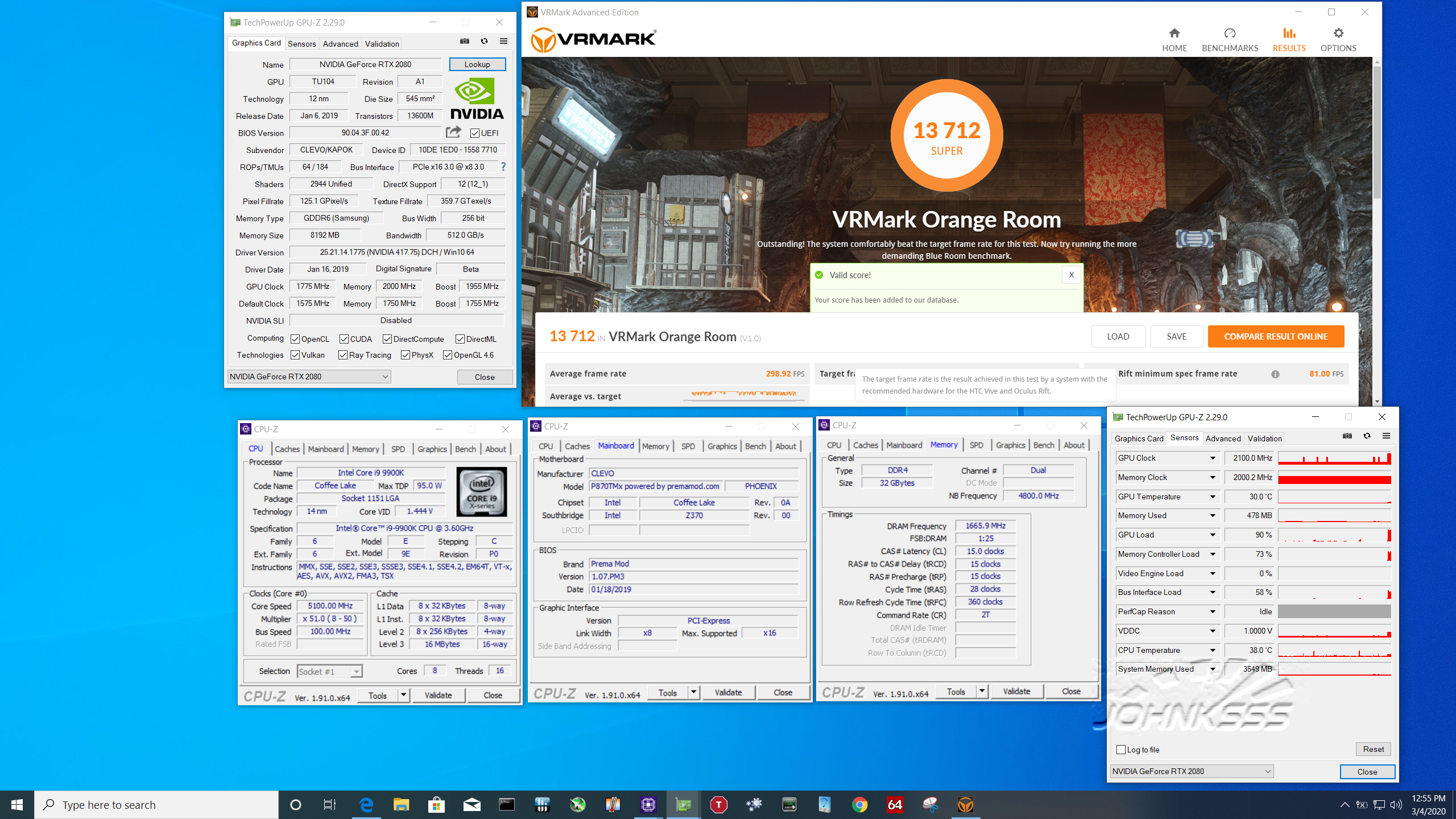Click the refresh icon in top GPU-Z window
1456x819 pixels.
(484, 41)
